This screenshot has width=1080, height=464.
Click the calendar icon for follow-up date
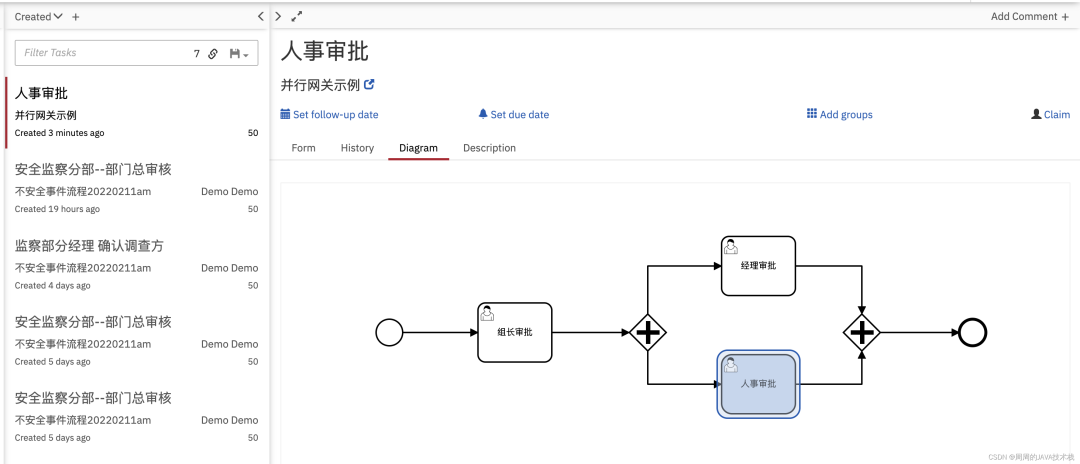pyautogui.click(x=285, y=114)
